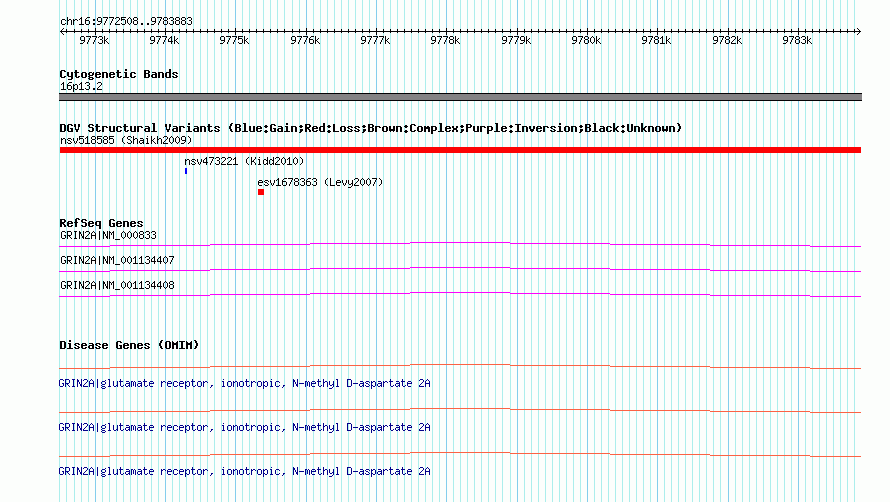This screenshot has width=890, height=502.
Task: Click the GRIN2A|NM_001134408 transcript label
Action: [117, 285]
